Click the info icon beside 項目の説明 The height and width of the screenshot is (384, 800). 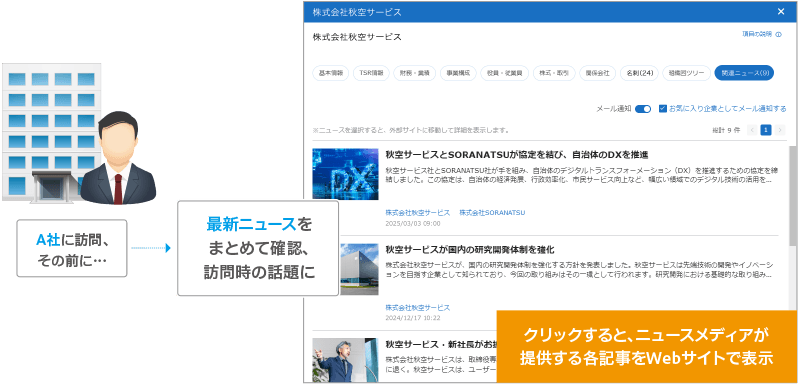(779, 35)
